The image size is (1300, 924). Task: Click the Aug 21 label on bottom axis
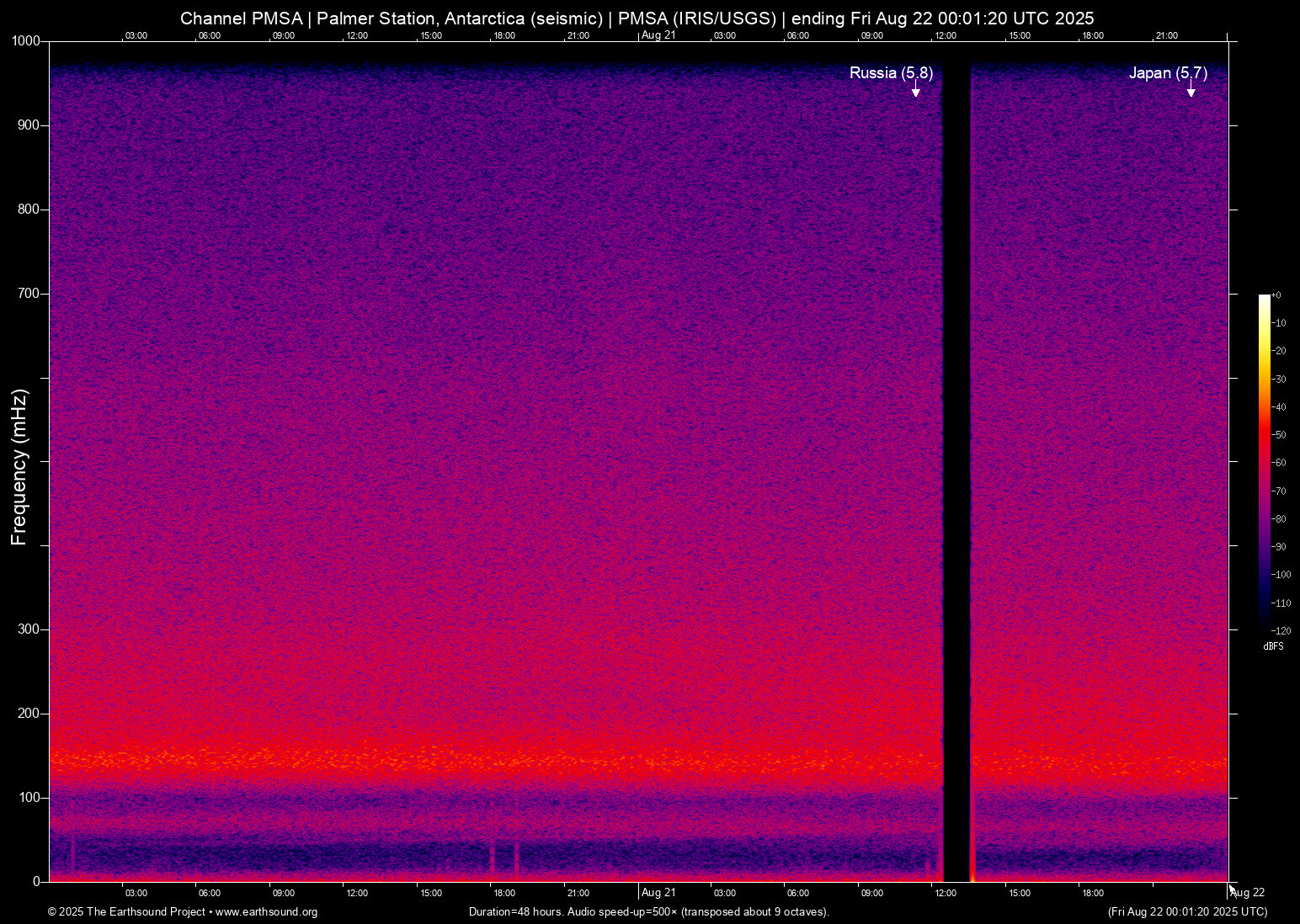coord(658,893)
